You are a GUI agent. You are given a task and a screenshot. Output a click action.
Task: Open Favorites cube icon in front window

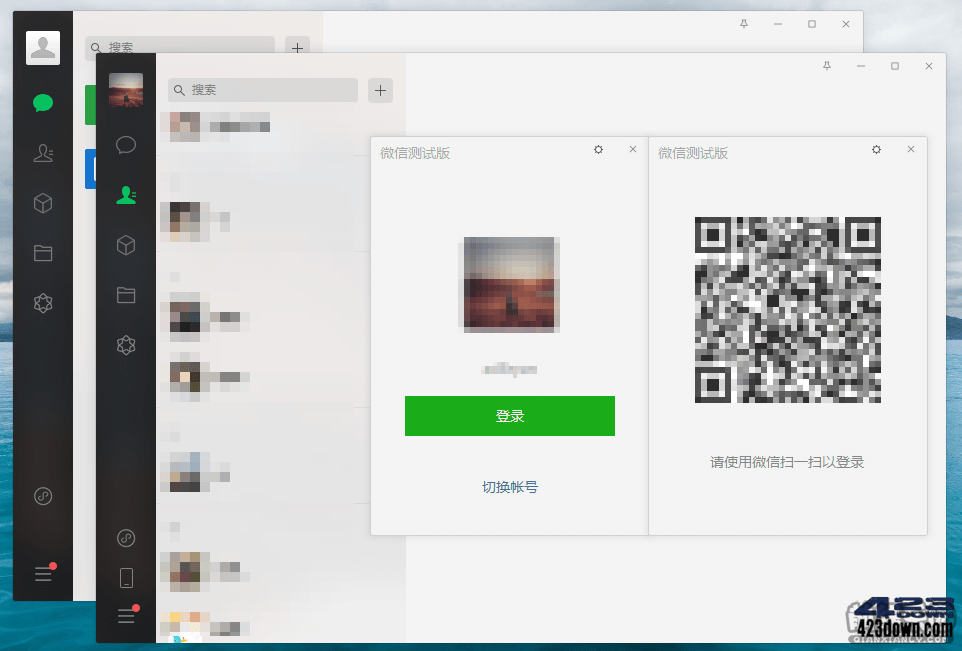tap(126, 245)
